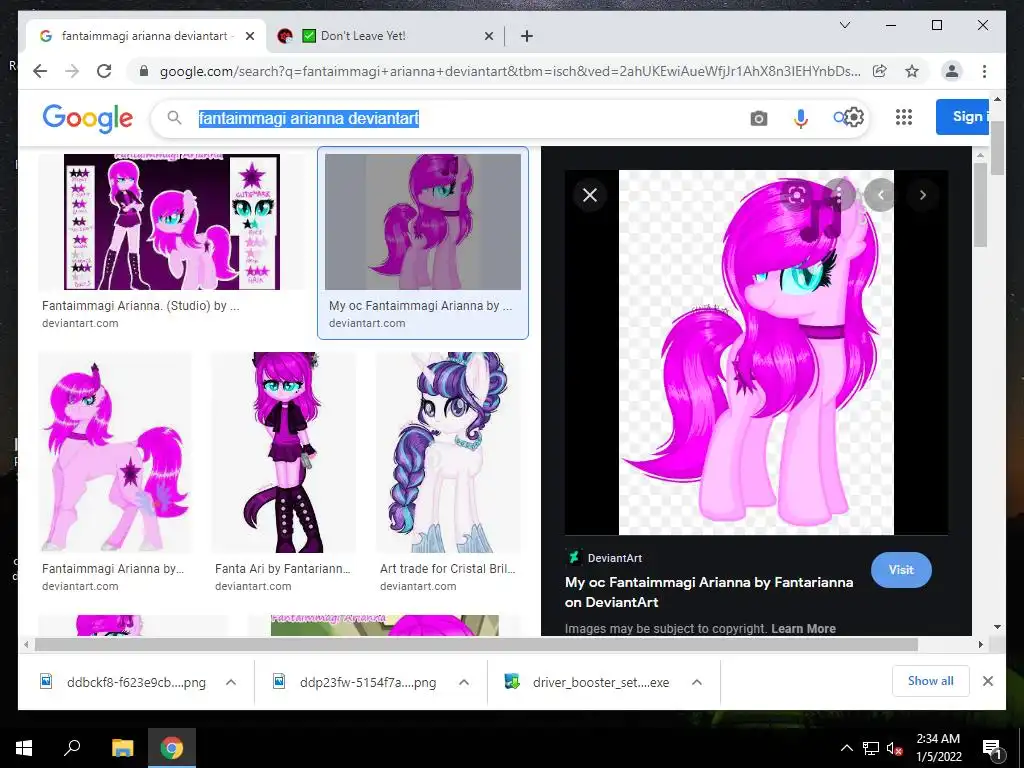Close the image preview panel

coord(590,195)
